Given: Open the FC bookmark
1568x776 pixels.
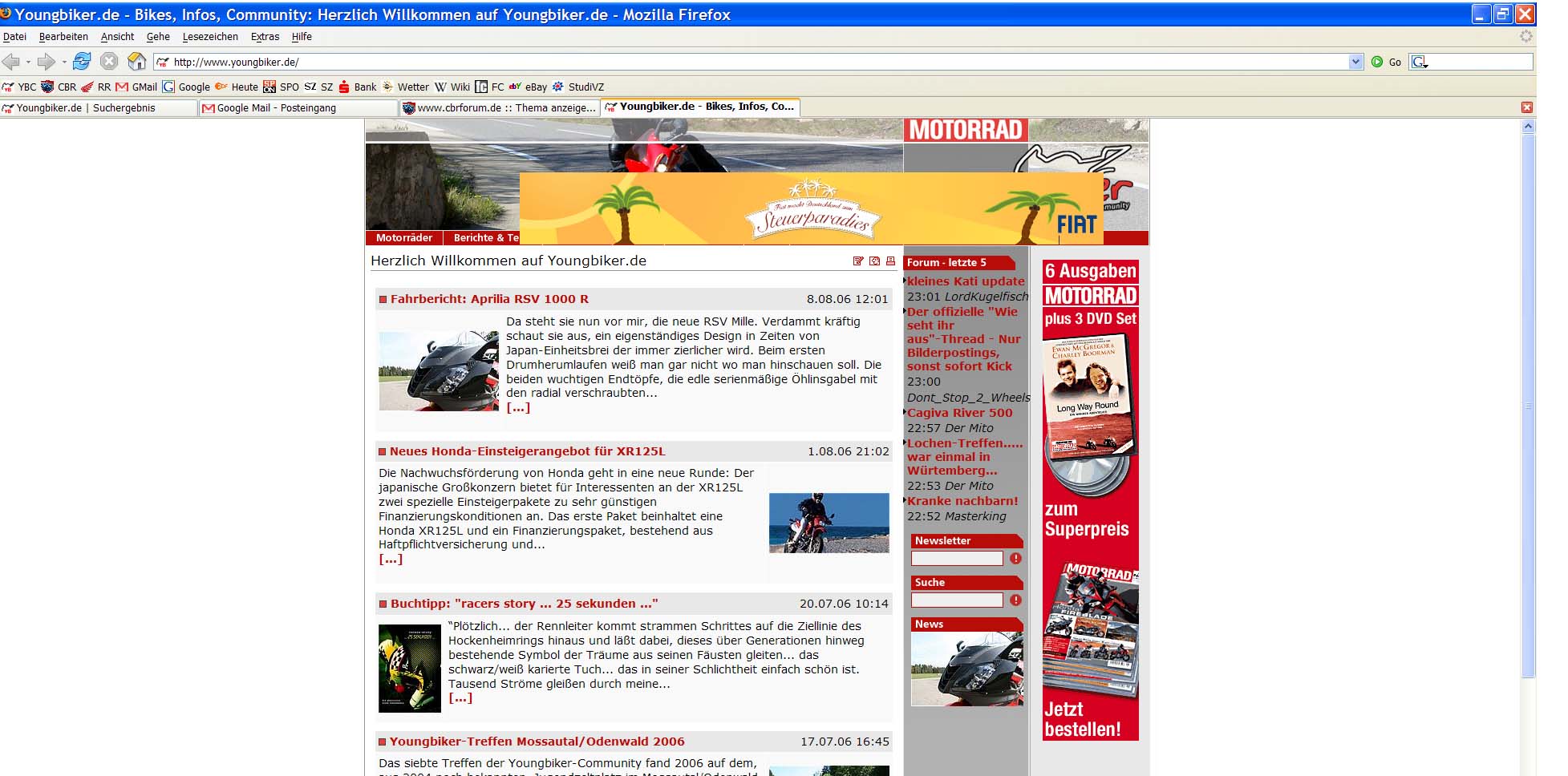Looking at the screenshot, I should [489, 87].
